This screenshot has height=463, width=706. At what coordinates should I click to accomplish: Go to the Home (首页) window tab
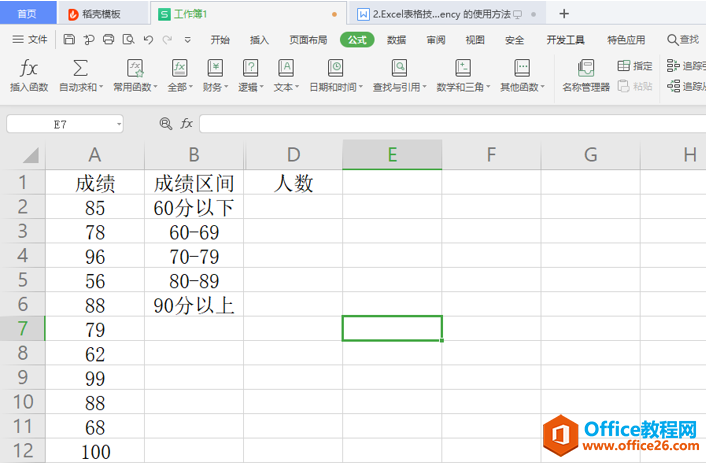pyautogui.click(x=28, y=13)
